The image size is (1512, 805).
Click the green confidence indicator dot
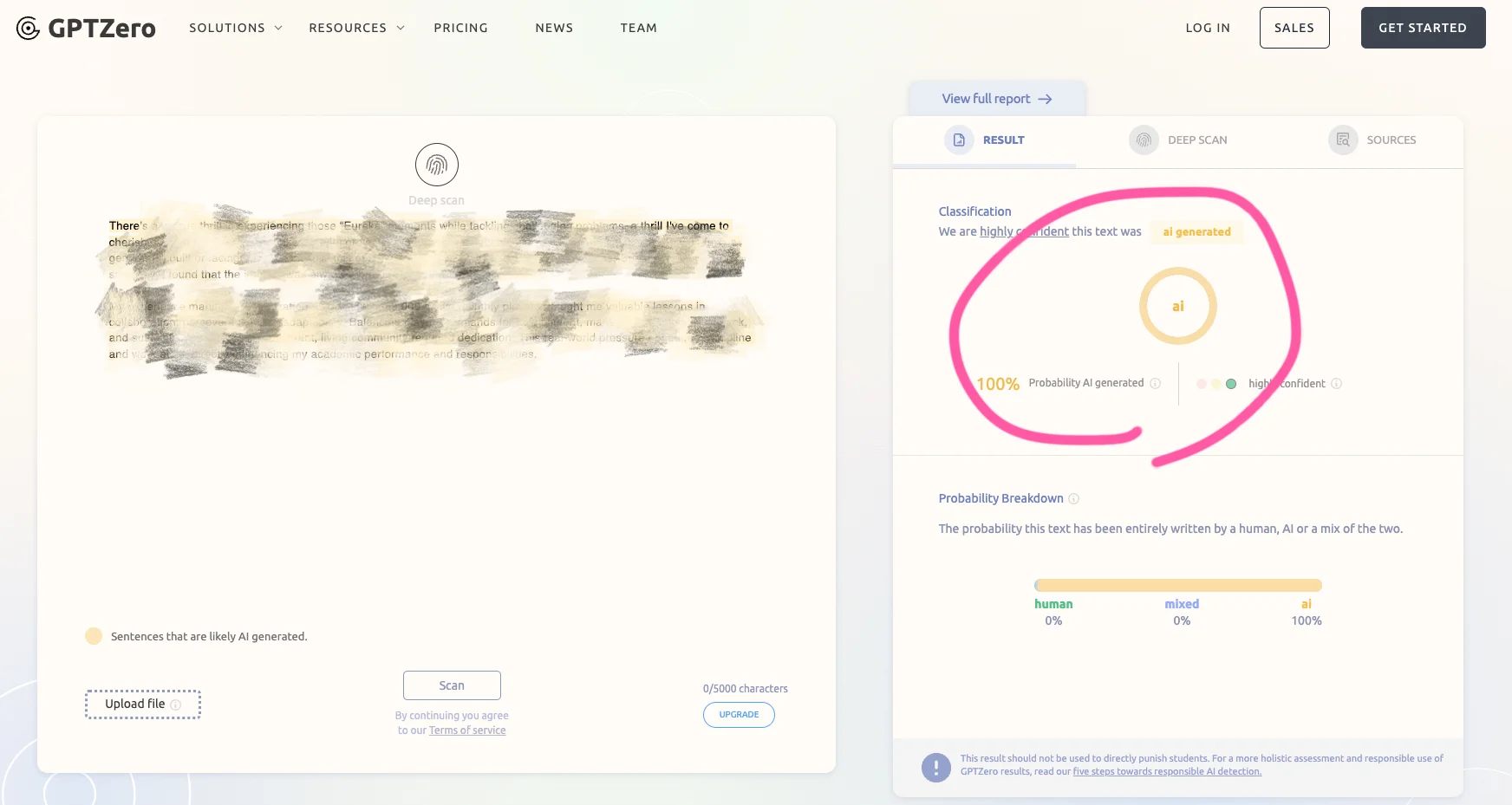1231,384
